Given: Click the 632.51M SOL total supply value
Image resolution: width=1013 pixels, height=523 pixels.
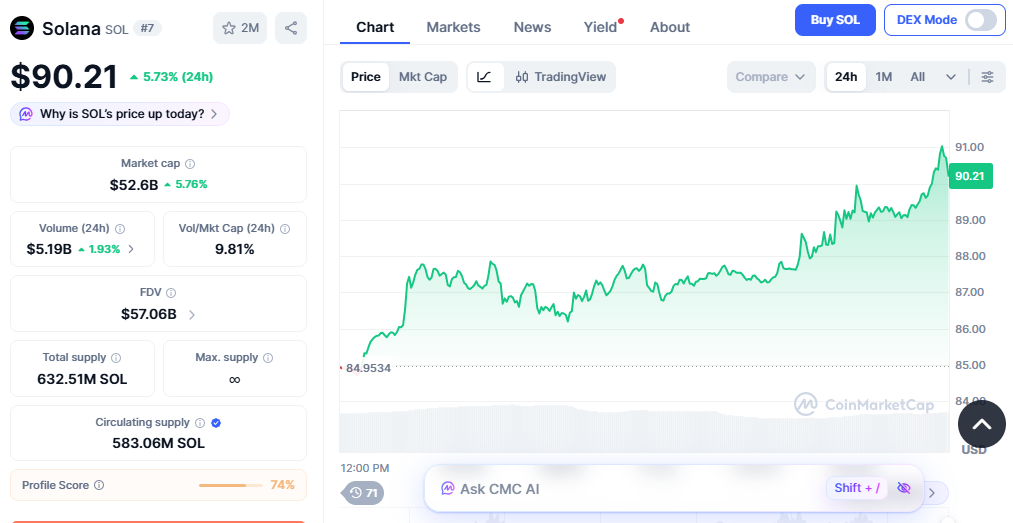Looking at the screenshot, I should [82, 379].
